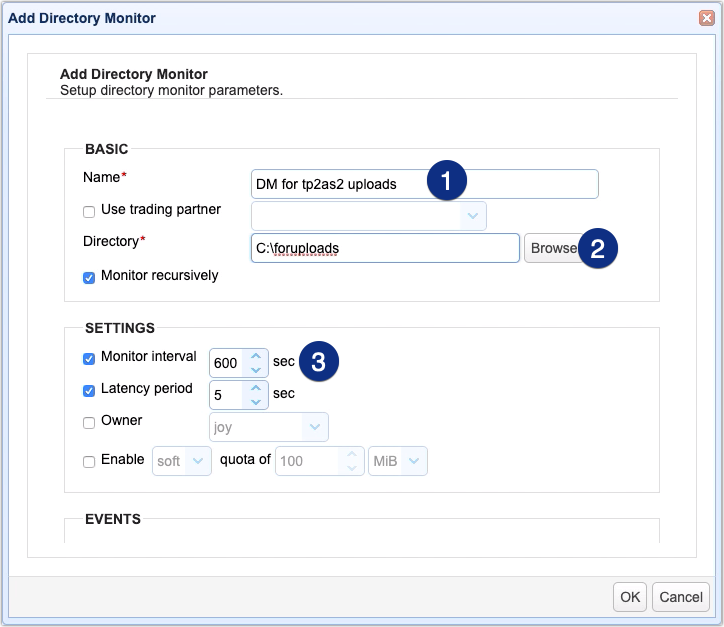
Task: Click the OK button
Action: click(629, 597)
